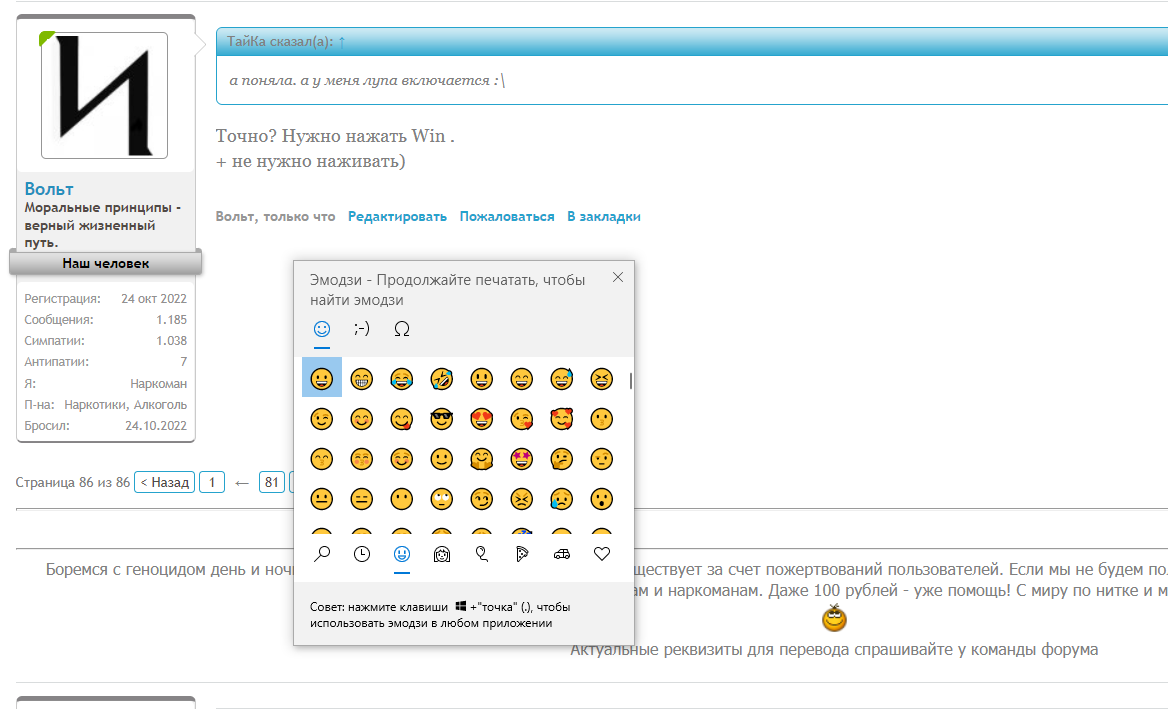1168x709 pixels.
Task: Choose the star-struck emoji
Action: (x=522, y=459)
